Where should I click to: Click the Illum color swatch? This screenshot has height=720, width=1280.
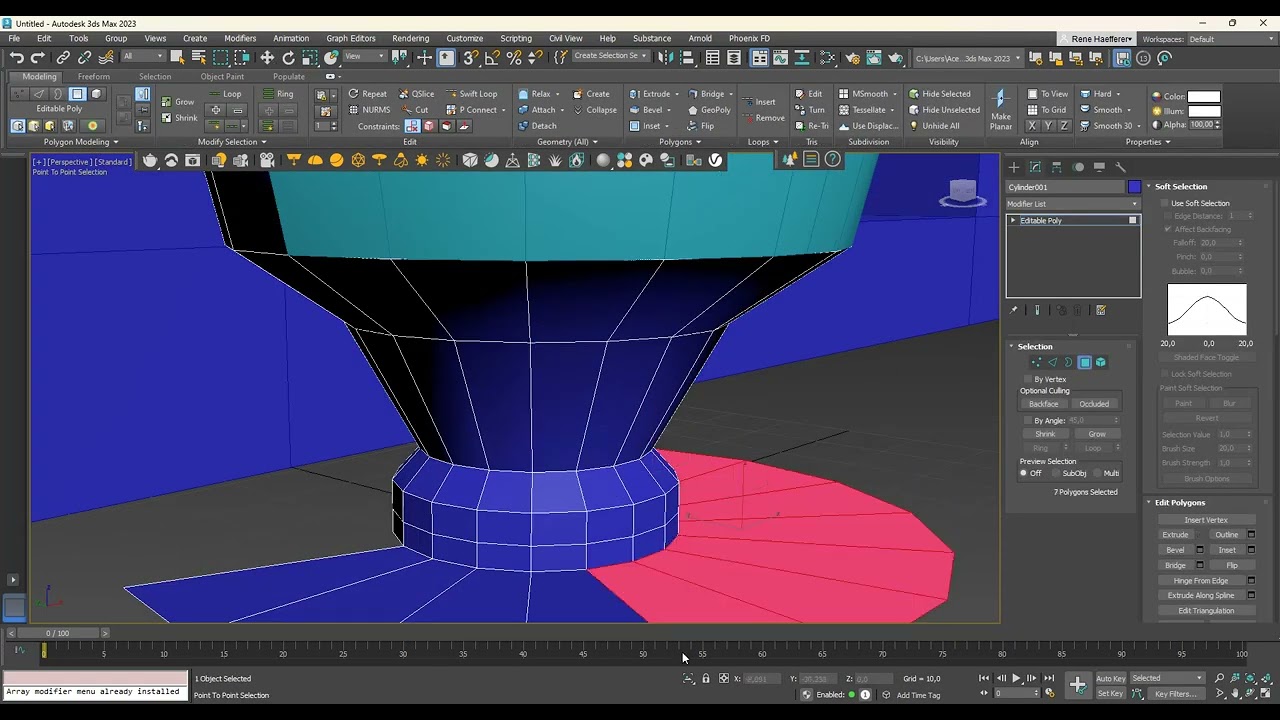(1203, 111)
